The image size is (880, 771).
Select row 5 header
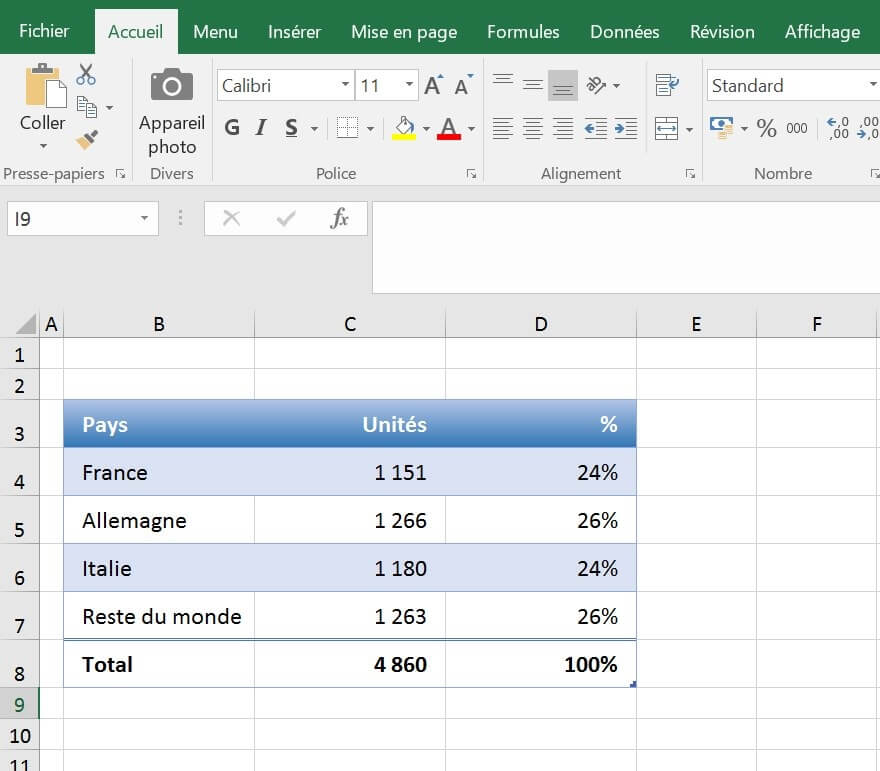[20, 520]
